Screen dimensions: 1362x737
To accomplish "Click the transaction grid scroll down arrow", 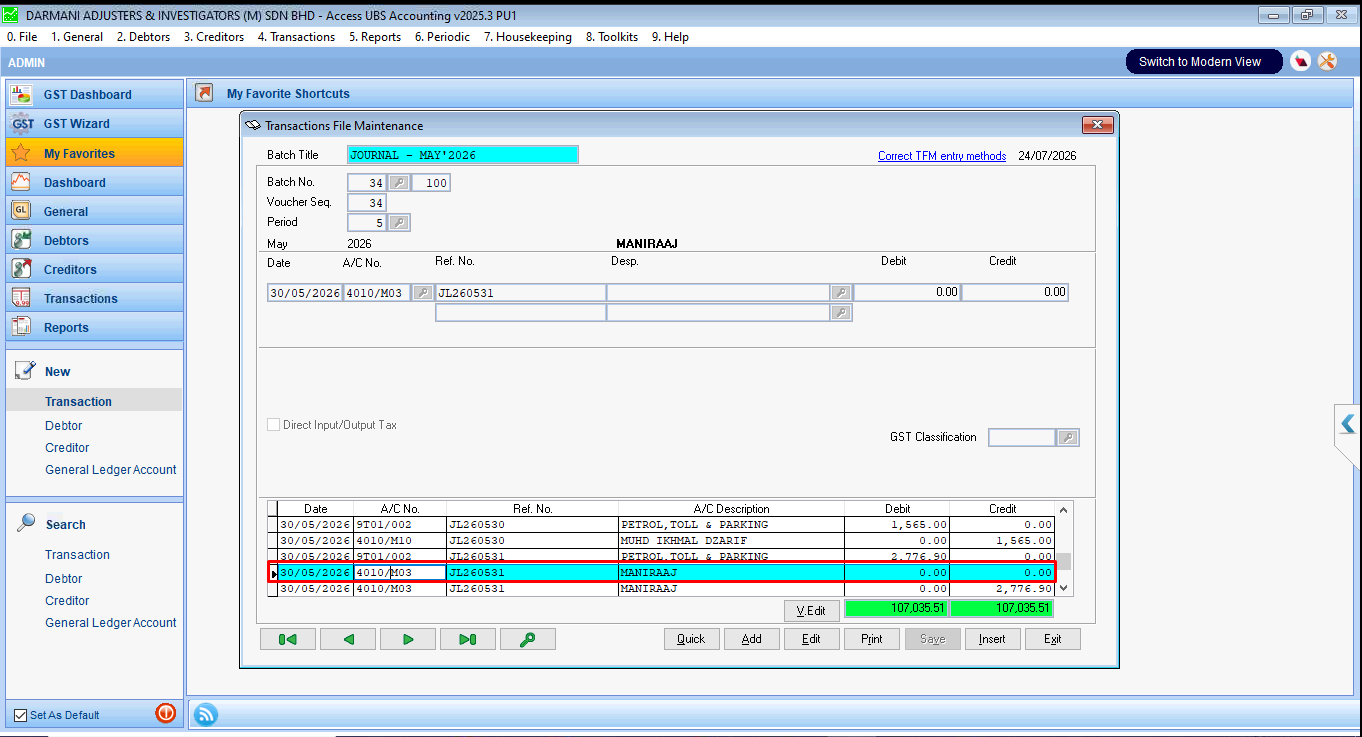I will tap(1064, 589).
